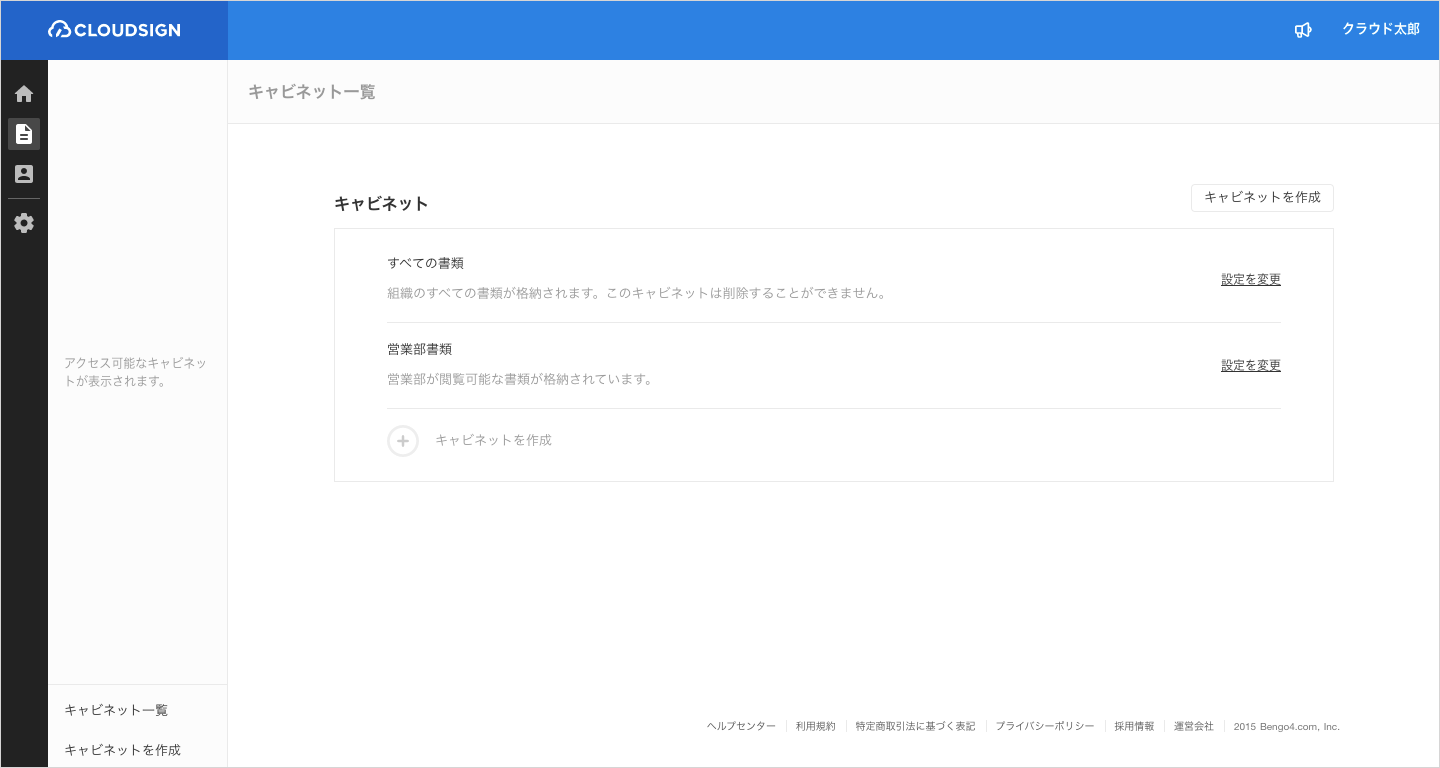
Task: Open the クラウド太郎 user menu
Action: pos(1380,30)
